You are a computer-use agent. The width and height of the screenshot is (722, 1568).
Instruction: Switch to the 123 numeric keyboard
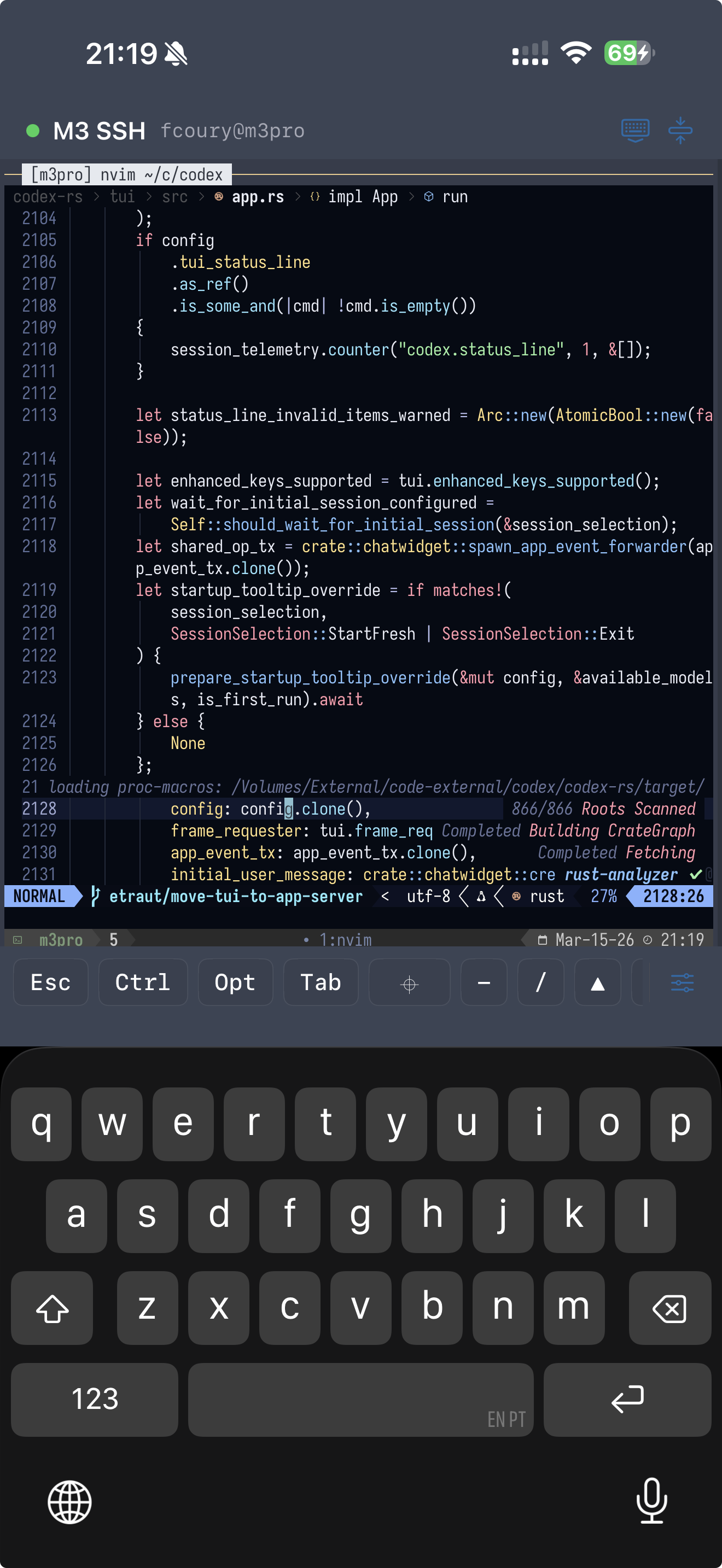95,1400
